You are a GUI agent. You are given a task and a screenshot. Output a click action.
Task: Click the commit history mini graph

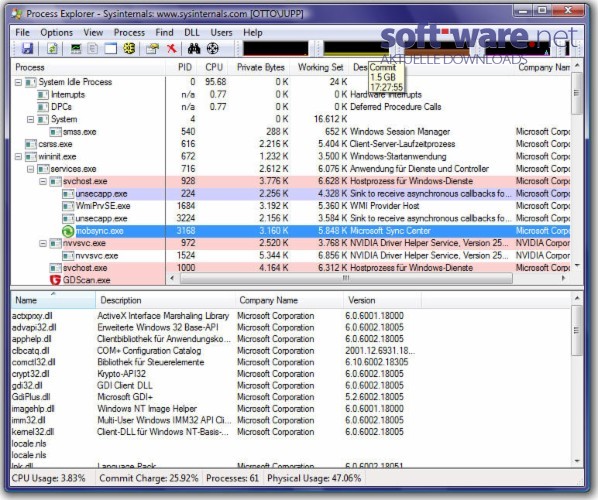pos(355,48)
